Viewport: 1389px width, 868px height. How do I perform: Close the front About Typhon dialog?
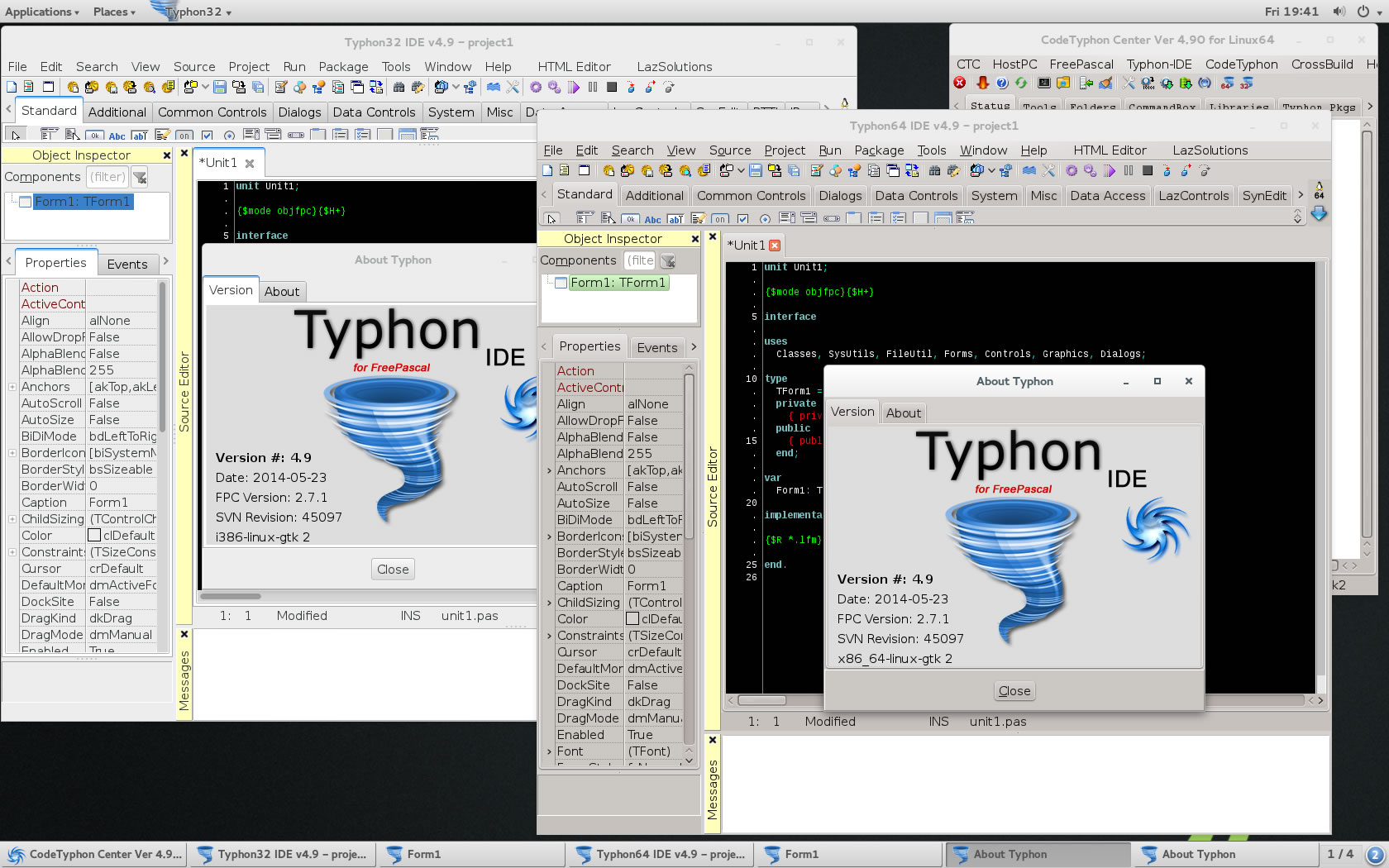pos(1188,381)
